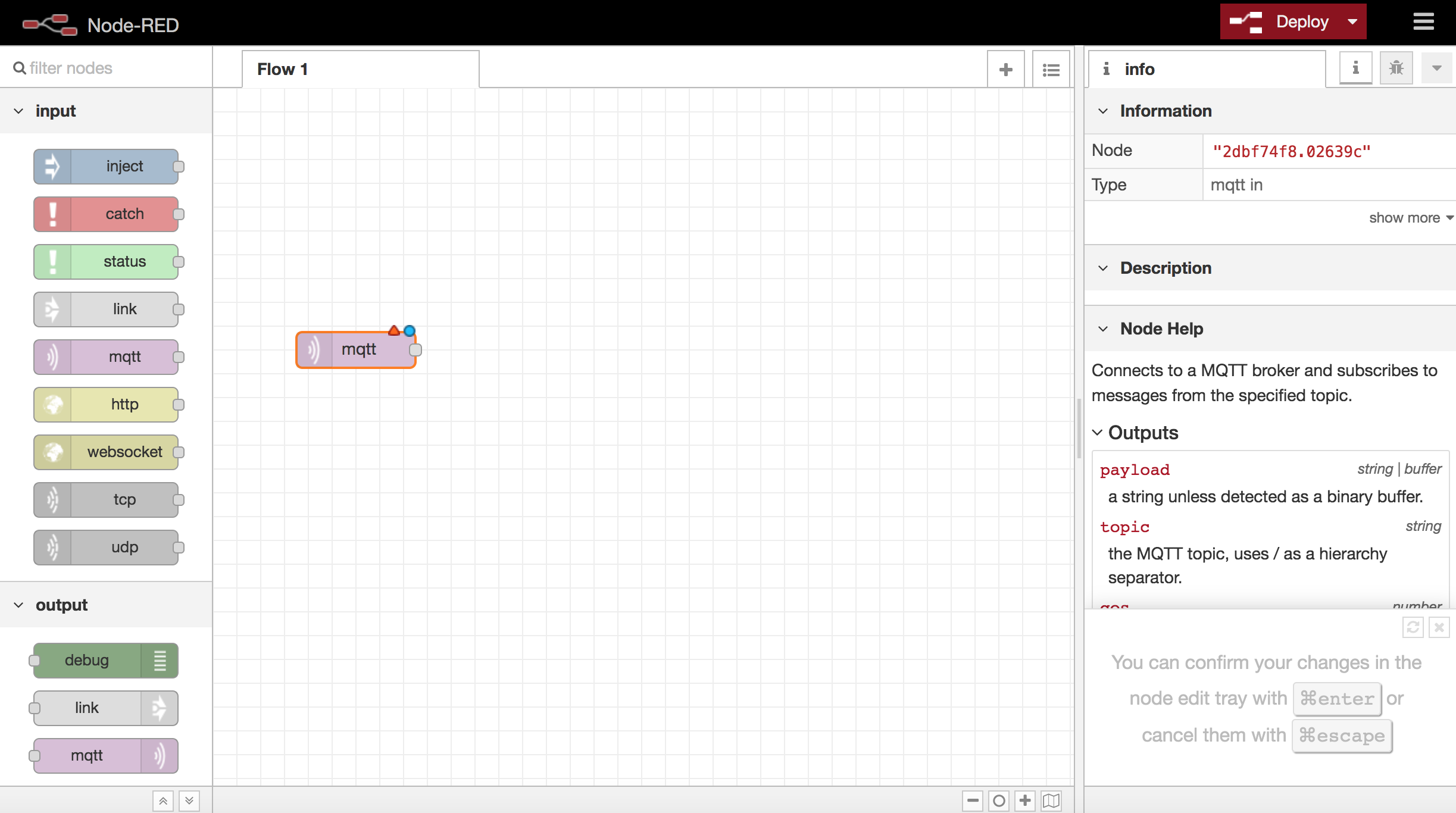Open Deploy options dropdown arrow
Image resolution: width=1456 pixels, height=813 pixels.
point(1352,22)
